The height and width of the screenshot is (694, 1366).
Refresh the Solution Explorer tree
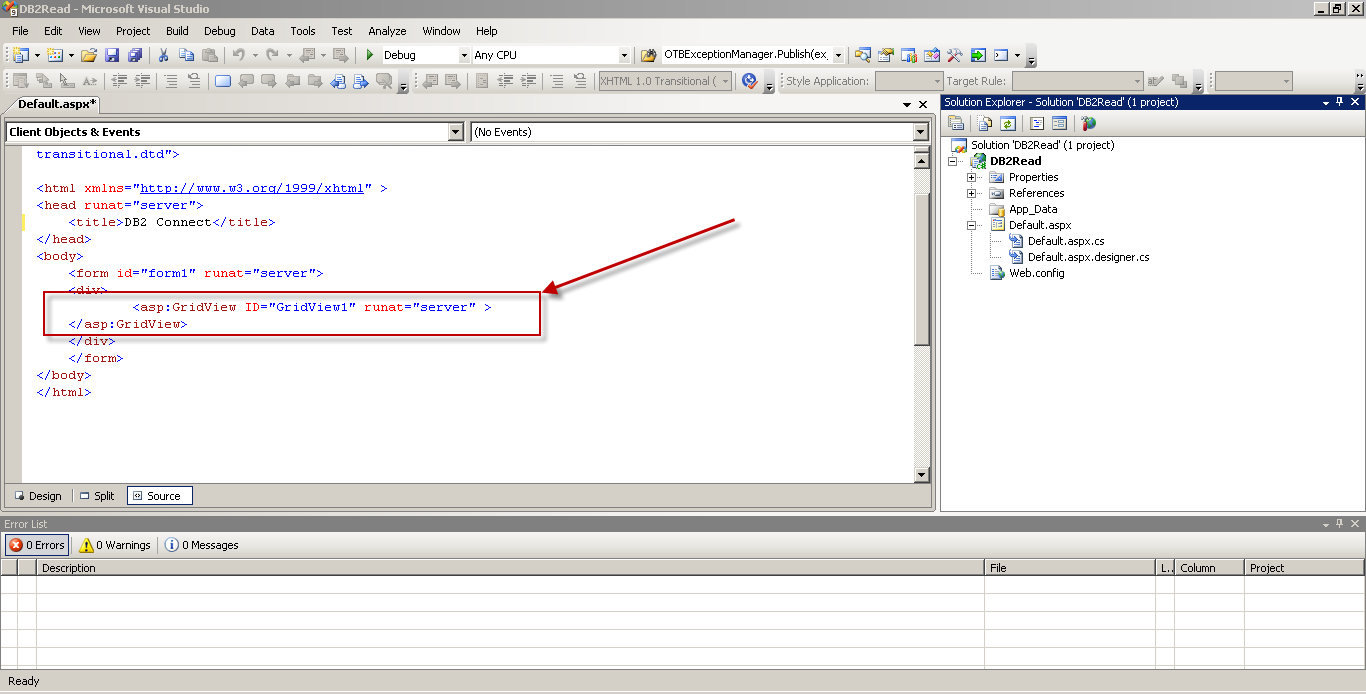(x=1007, y=123)
